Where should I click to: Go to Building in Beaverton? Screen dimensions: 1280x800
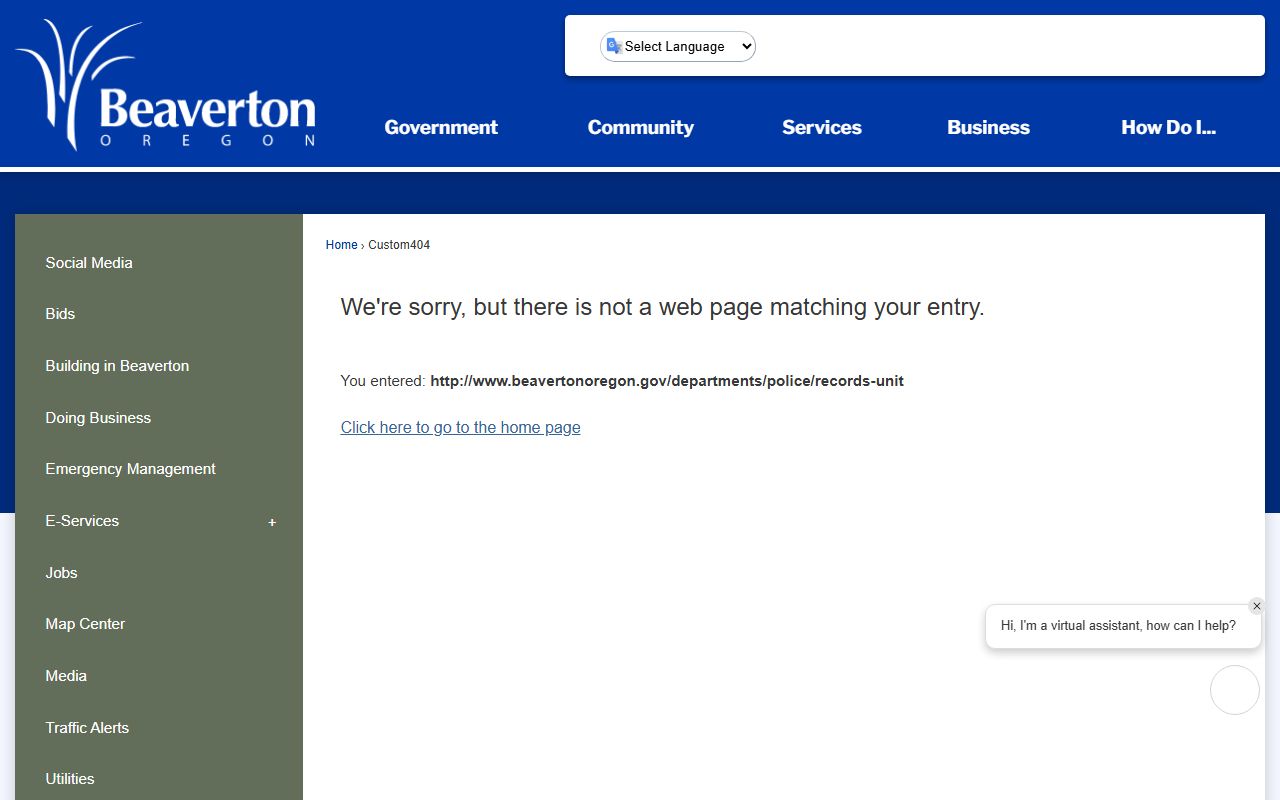(117, 366)
